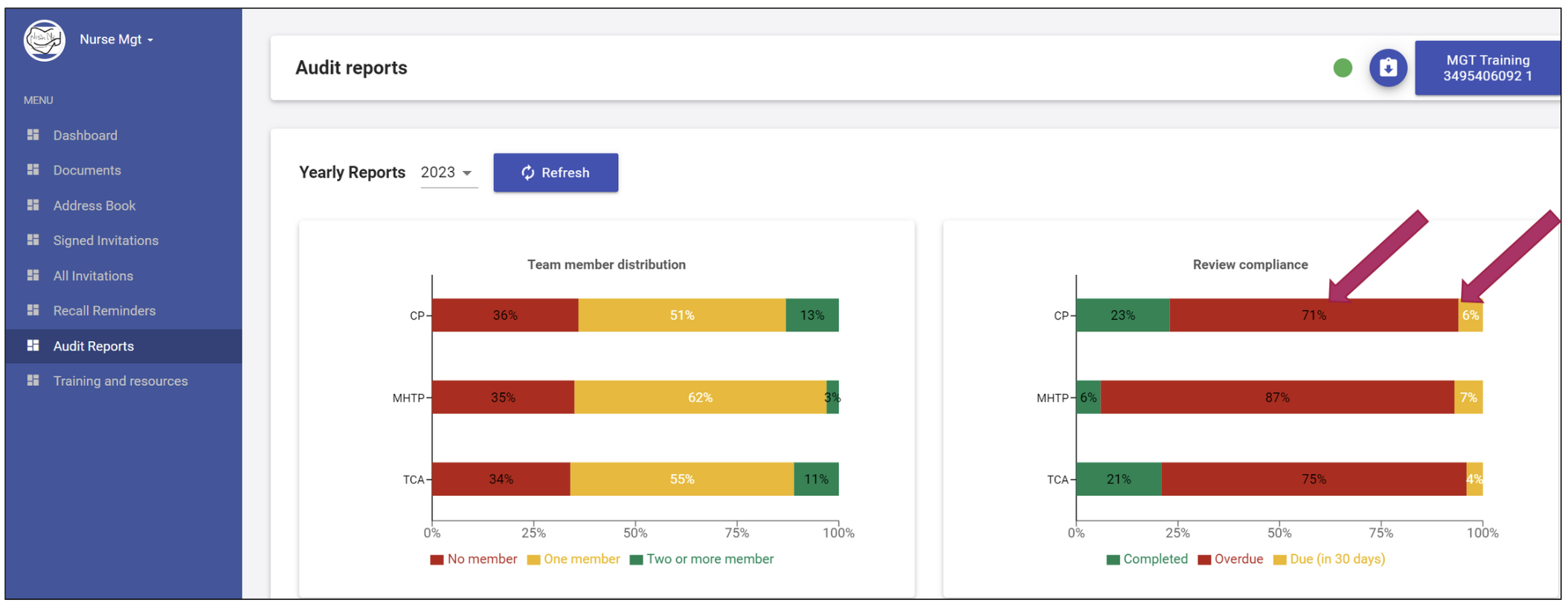The width and height of the screenshot is (1568, 605).
Task: Toggle the Two or more member legend entry
Action: [x=701, y=559]
